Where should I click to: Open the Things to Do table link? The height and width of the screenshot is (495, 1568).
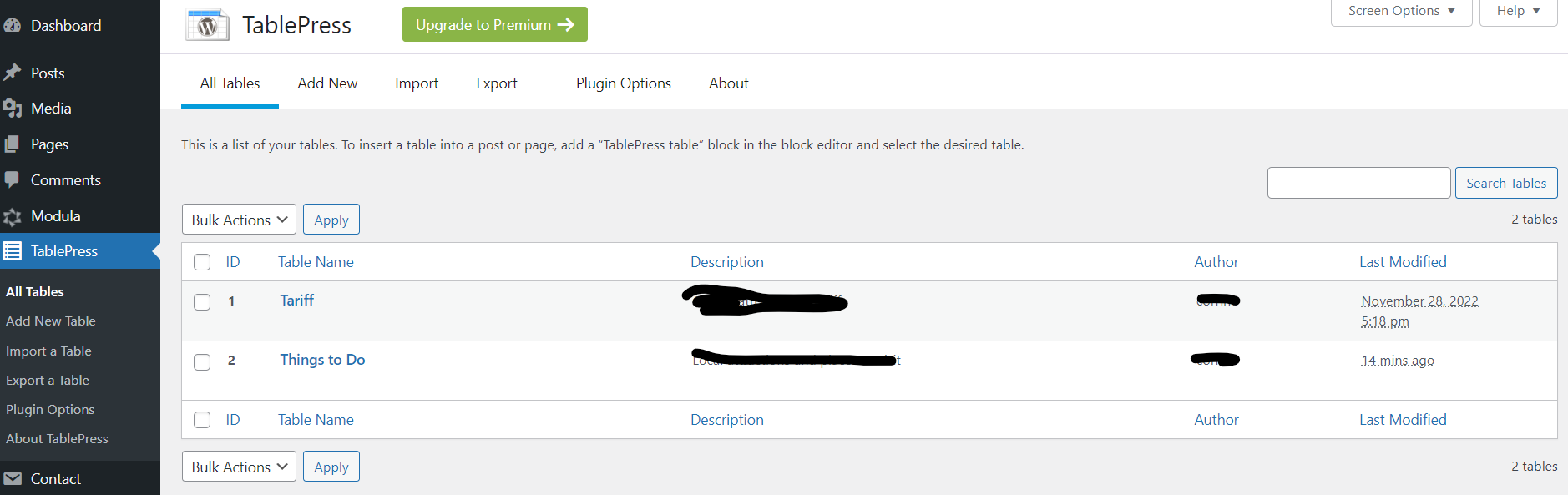click(322, 360)
